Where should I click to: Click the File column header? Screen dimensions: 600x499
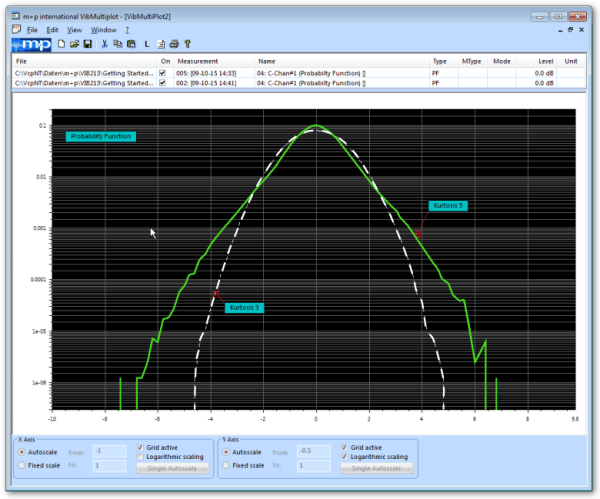coord(85,61)
